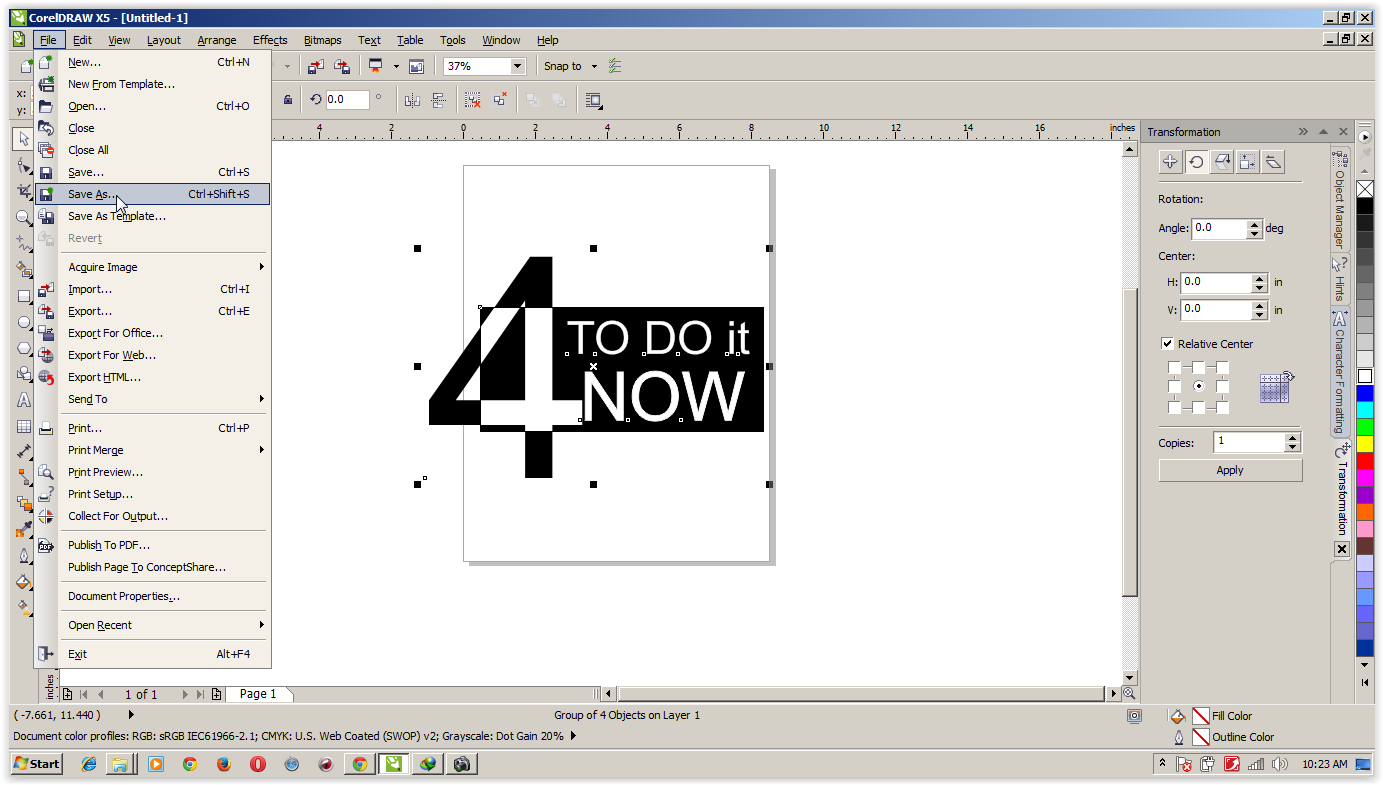Select the top-left anchor radio in Transformation docker
The width and height of the screenshot is (1383, 785).
point(1172,367)
